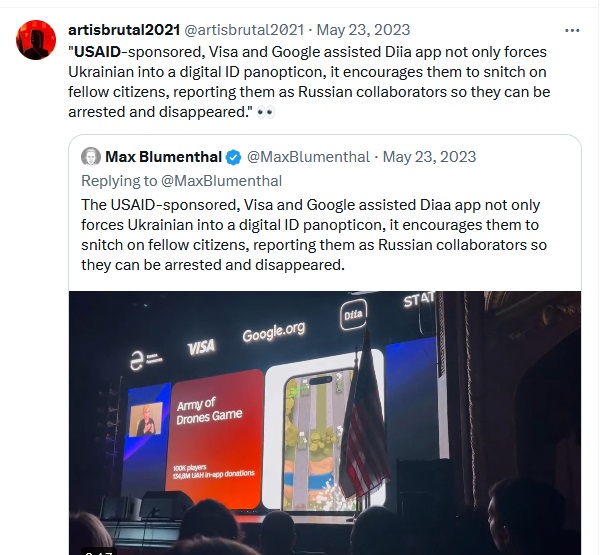Click the Max Blumenthal display name
Screen dimensions: 615x555
pos(163,157)
